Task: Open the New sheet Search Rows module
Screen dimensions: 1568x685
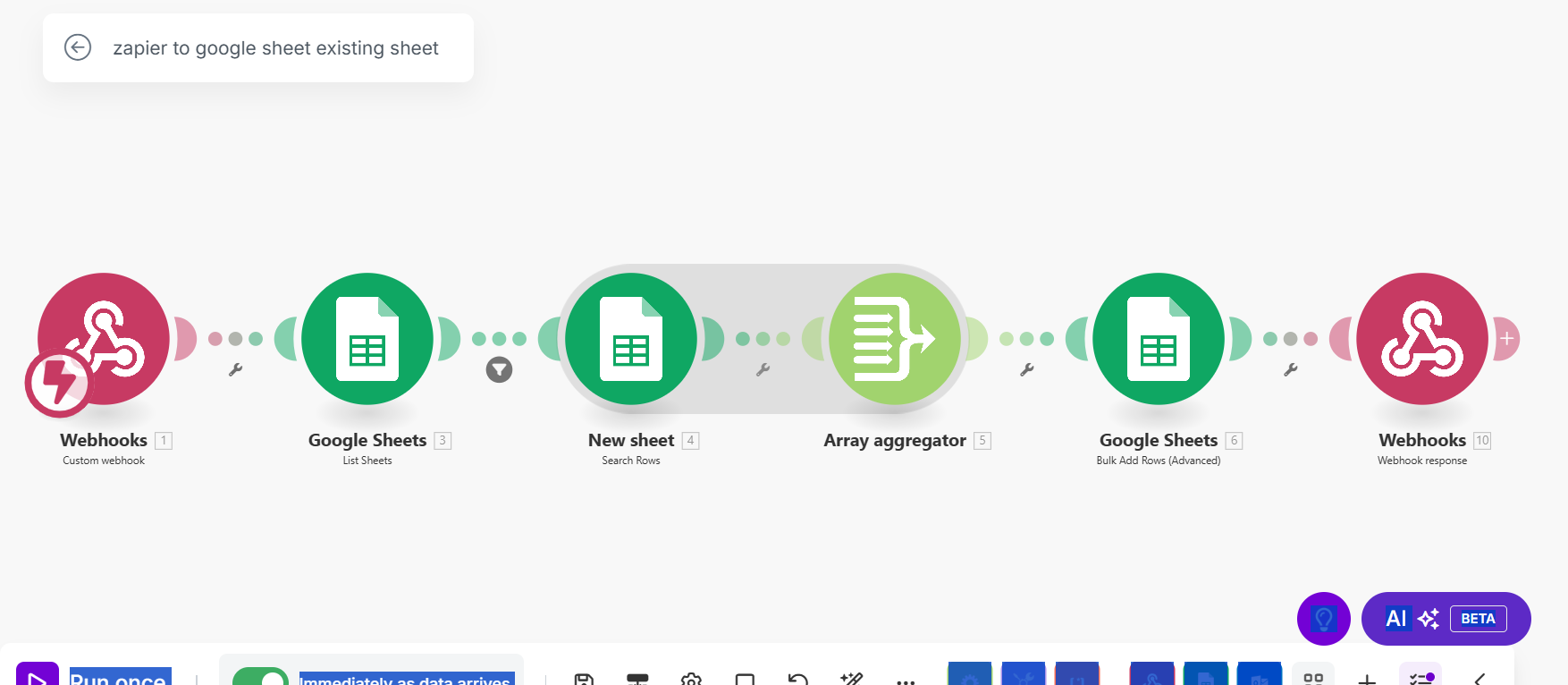Action: [630, 339]
